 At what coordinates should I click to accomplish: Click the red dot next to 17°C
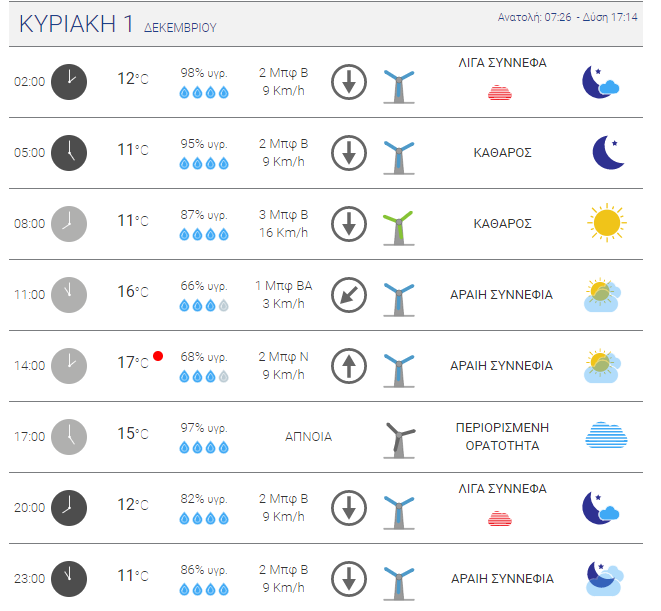[x=158, y=356]
